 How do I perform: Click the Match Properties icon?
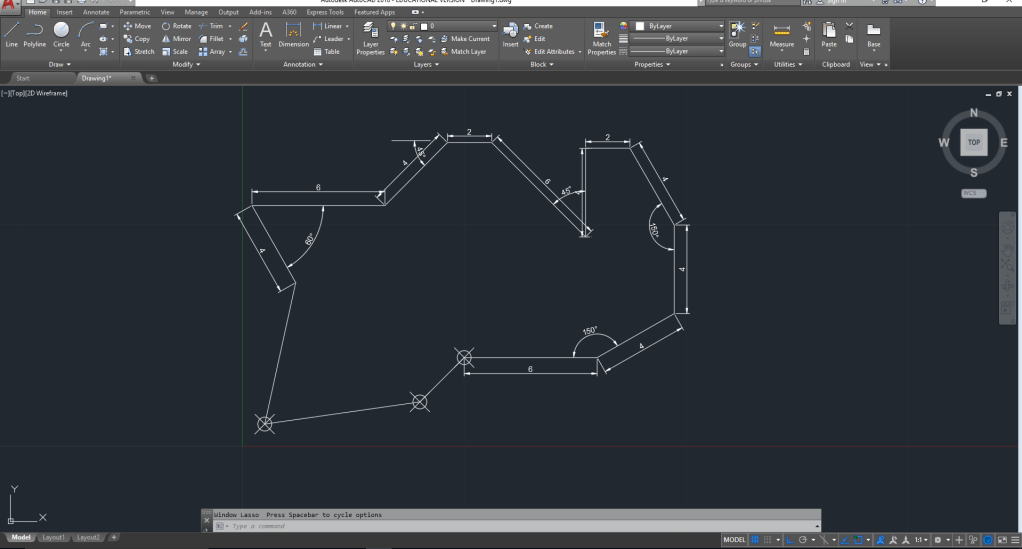click(x=601, y=36)
